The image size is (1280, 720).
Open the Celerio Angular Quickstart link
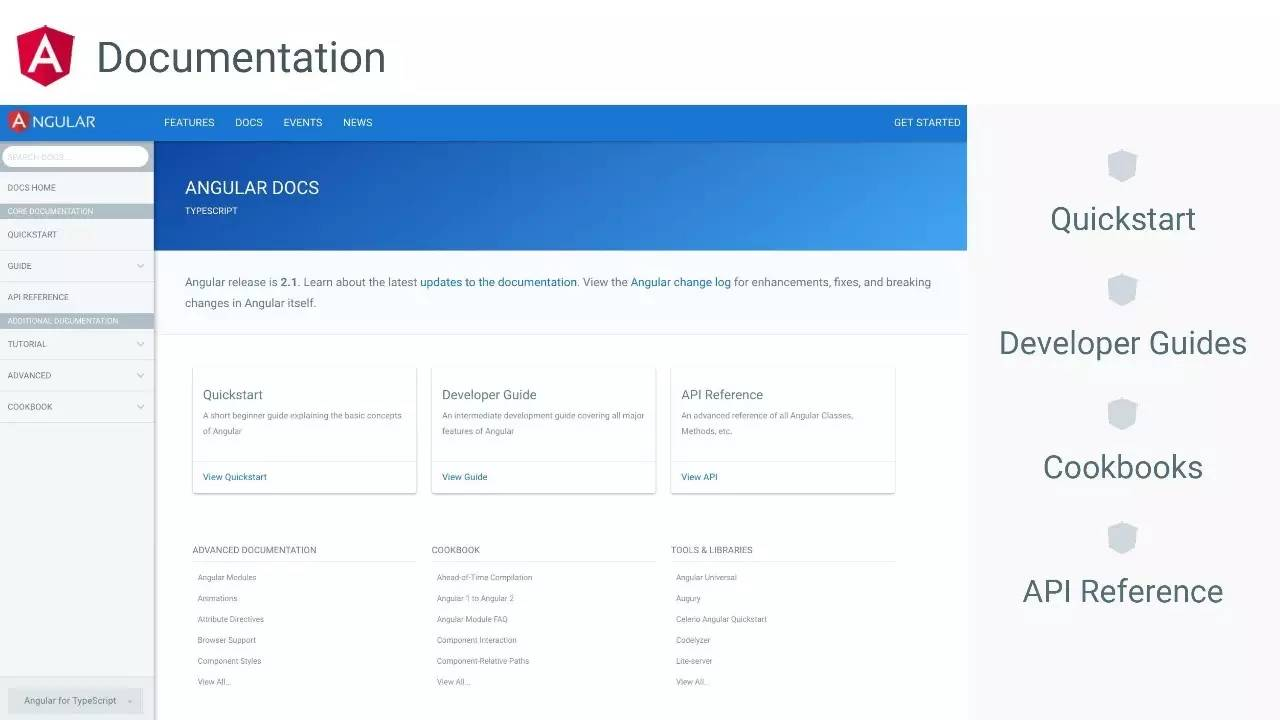[721, 620]
